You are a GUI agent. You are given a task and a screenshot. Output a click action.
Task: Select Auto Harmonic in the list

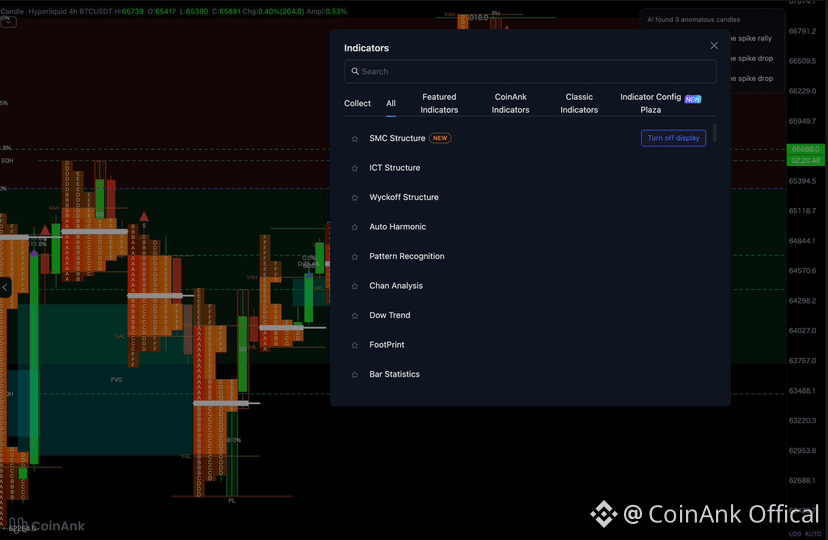pos(398,227)
